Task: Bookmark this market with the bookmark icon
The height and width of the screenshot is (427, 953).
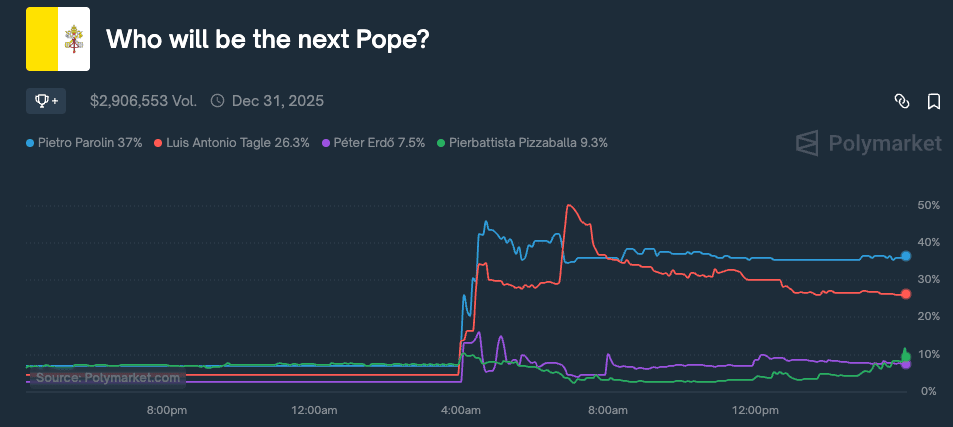Action: coord(933,101)
